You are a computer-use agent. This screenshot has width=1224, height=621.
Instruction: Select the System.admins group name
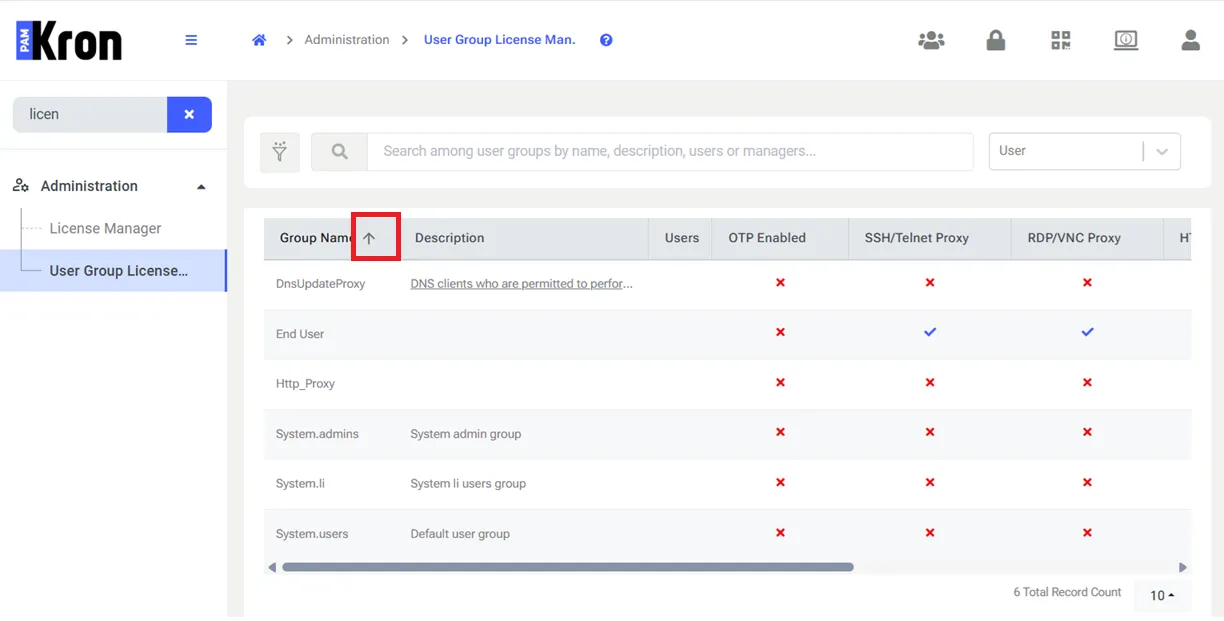click(x=317, y=434)
